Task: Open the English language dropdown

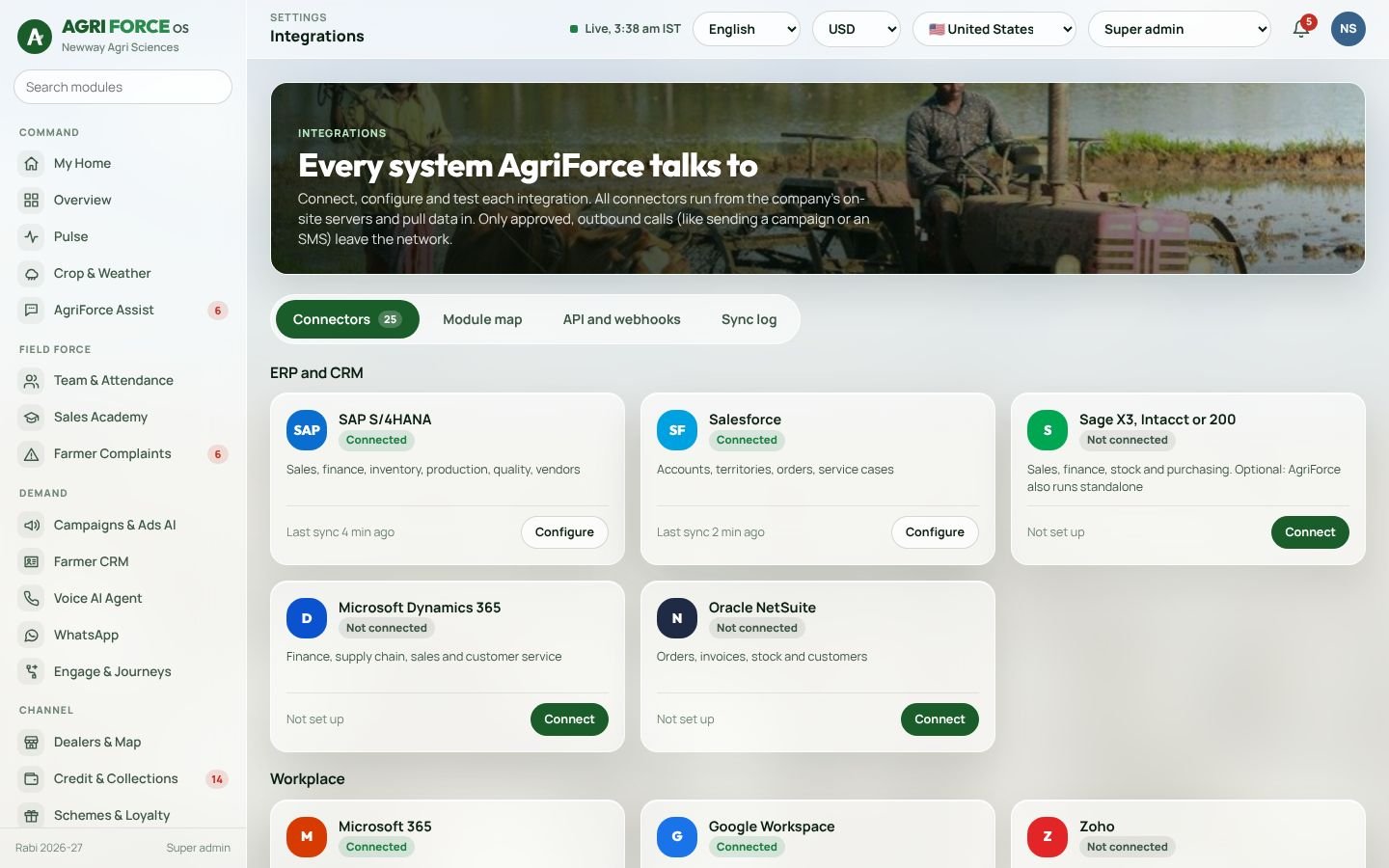Action: pos(747,29)
